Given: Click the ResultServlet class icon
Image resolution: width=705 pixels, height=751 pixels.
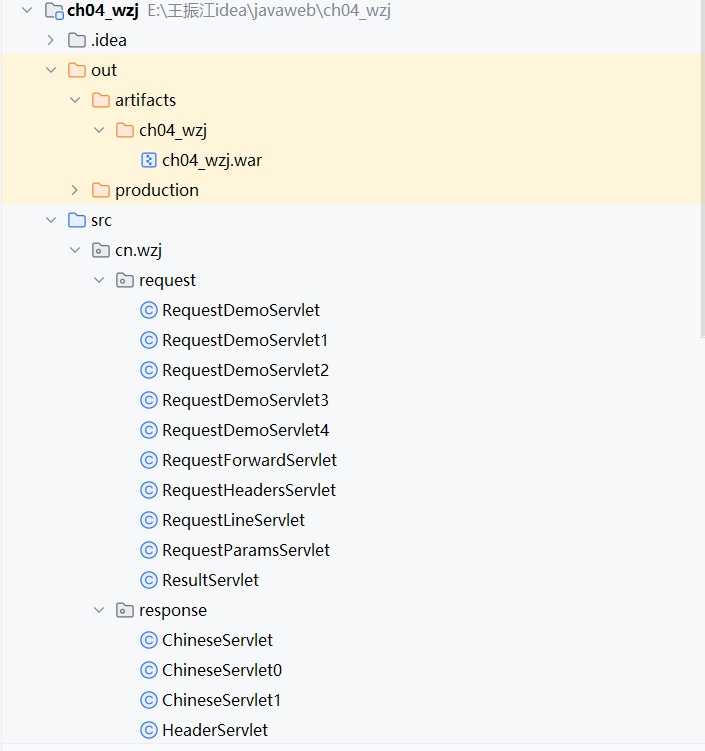Looking at the screenshot, I should (x=149, y=580).
